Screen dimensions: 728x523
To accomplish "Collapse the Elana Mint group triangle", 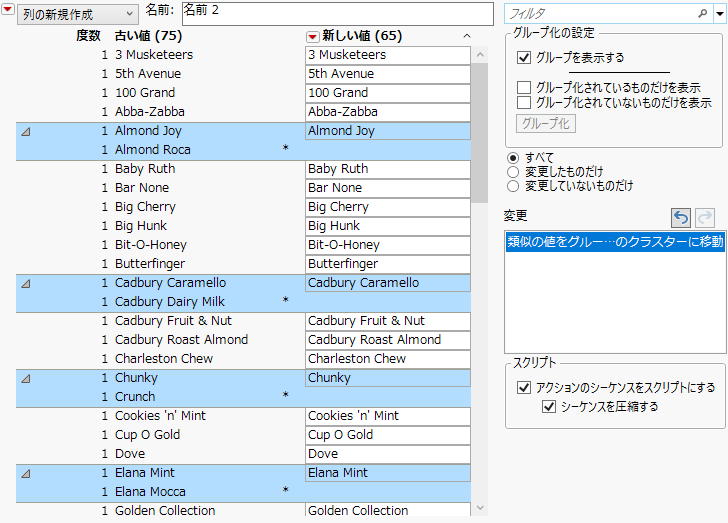I will (26, 473).
